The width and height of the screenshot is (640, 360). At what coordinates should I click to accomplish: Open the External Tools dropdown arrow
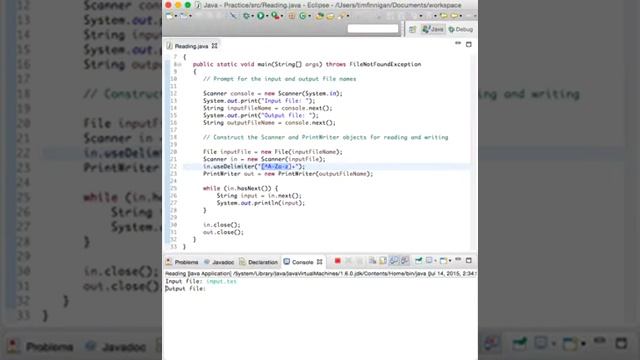tap(282, 16)
